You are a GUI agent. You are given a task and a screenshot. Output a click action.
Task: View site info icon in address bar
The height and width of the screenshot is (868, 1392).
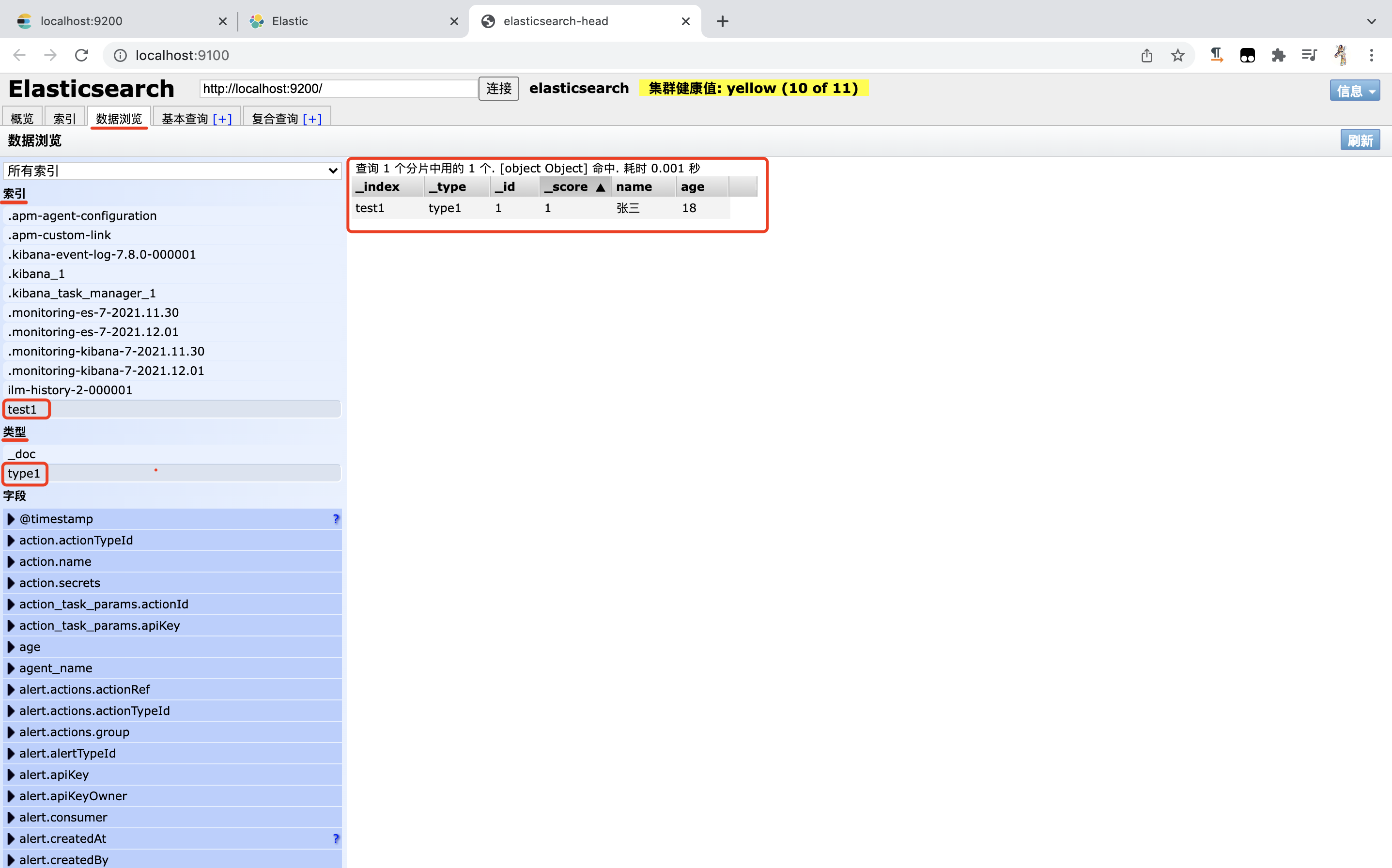click(x=120, y=55)
